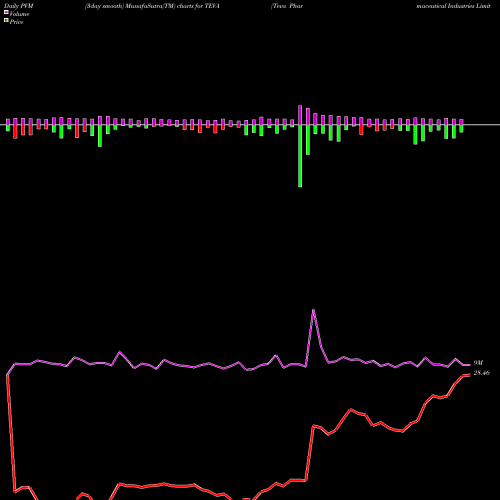Select the Price legend label
Viewport: 500px width, 500px height.
[16, 22]
